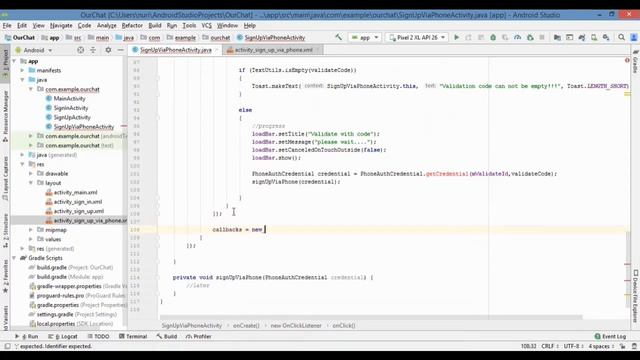Viewport: 640px width, 360px height.
Task: Click the Collapse All icon in Project panel
Action: tap(93, 50)
